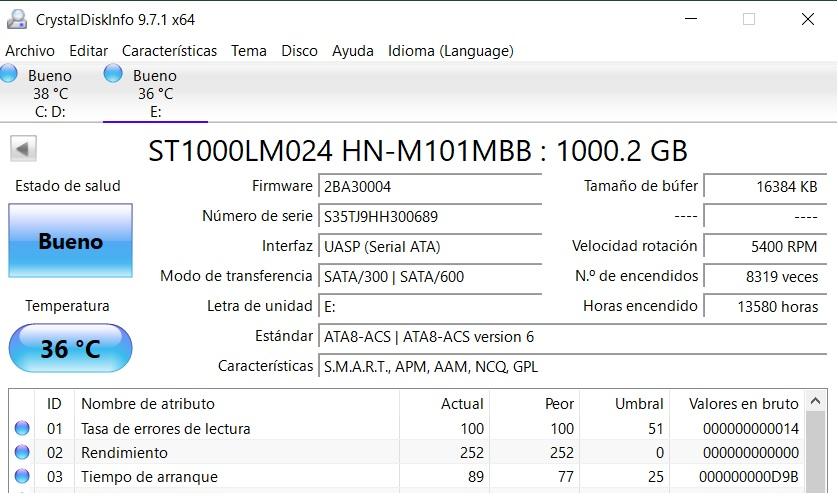Screen dimensions: 838x501
Task: Click the Estándar field ATA8-ACS version 6
Action: tap(573, 336)
